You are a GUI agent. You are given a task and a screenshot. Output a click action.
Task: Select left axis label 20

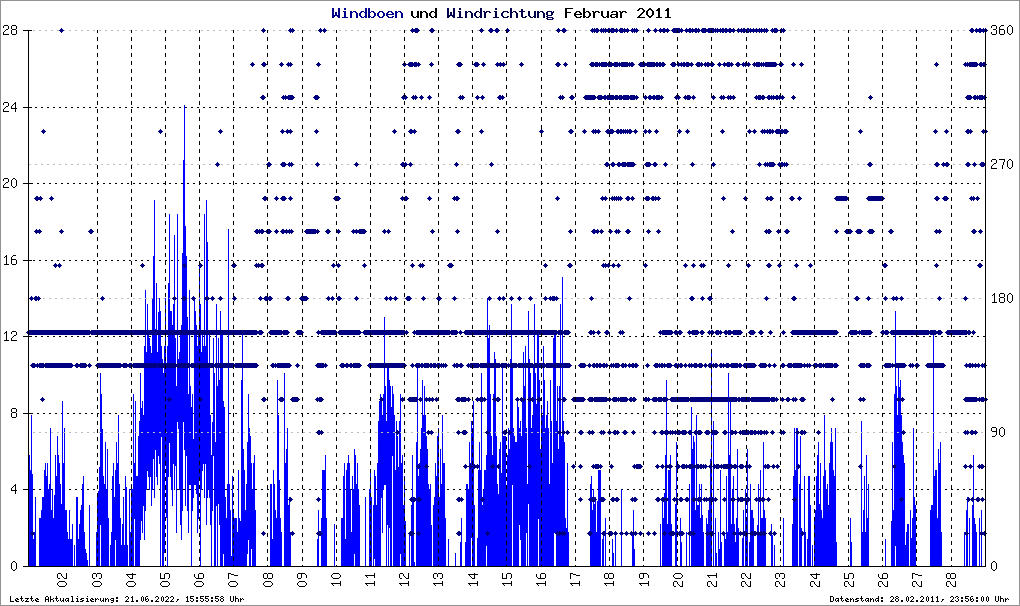coord(10,183)
